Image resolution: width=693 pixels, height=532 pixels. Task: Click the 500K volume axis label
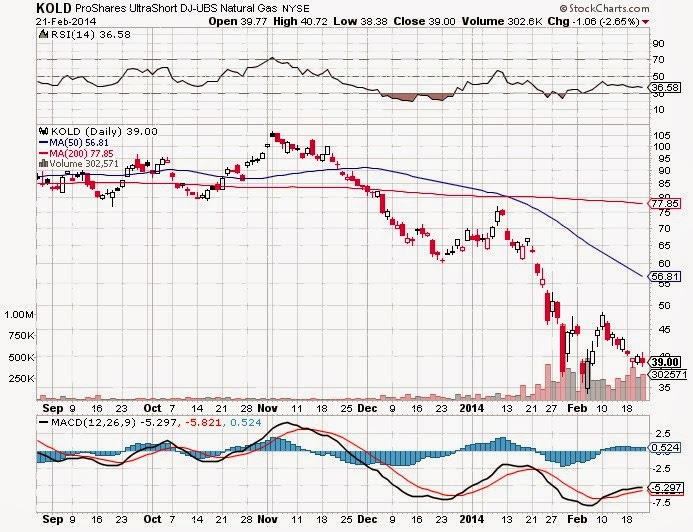point(21,357)
